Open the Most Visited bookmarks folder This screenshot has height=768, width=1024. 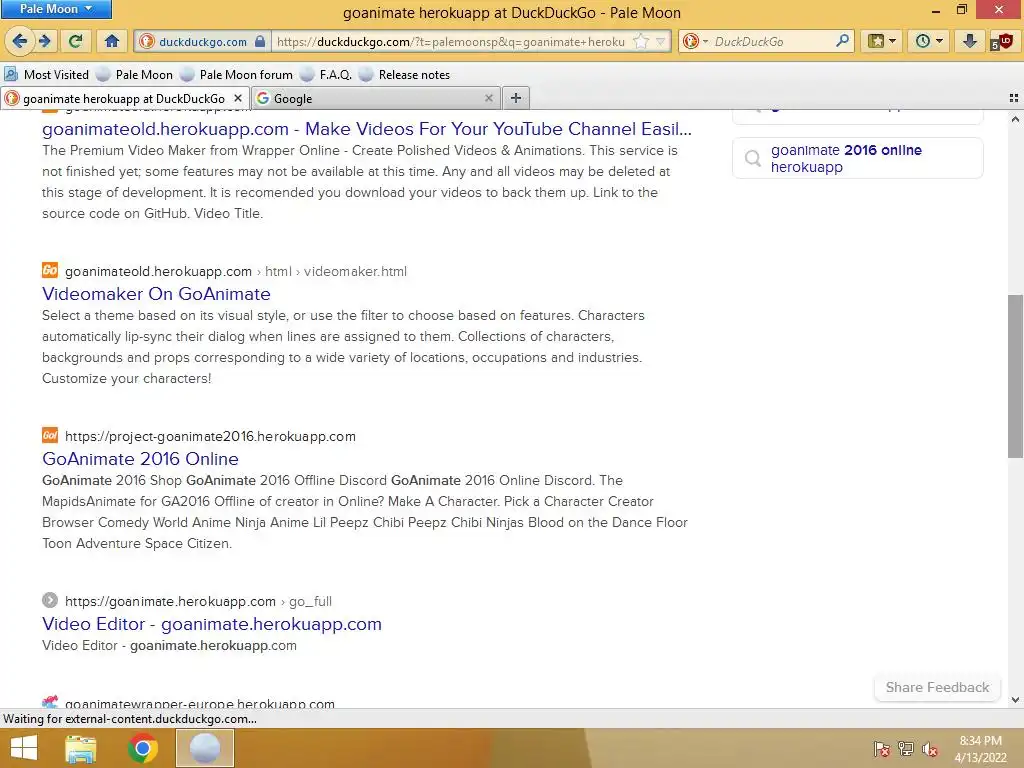pos(46,74)
